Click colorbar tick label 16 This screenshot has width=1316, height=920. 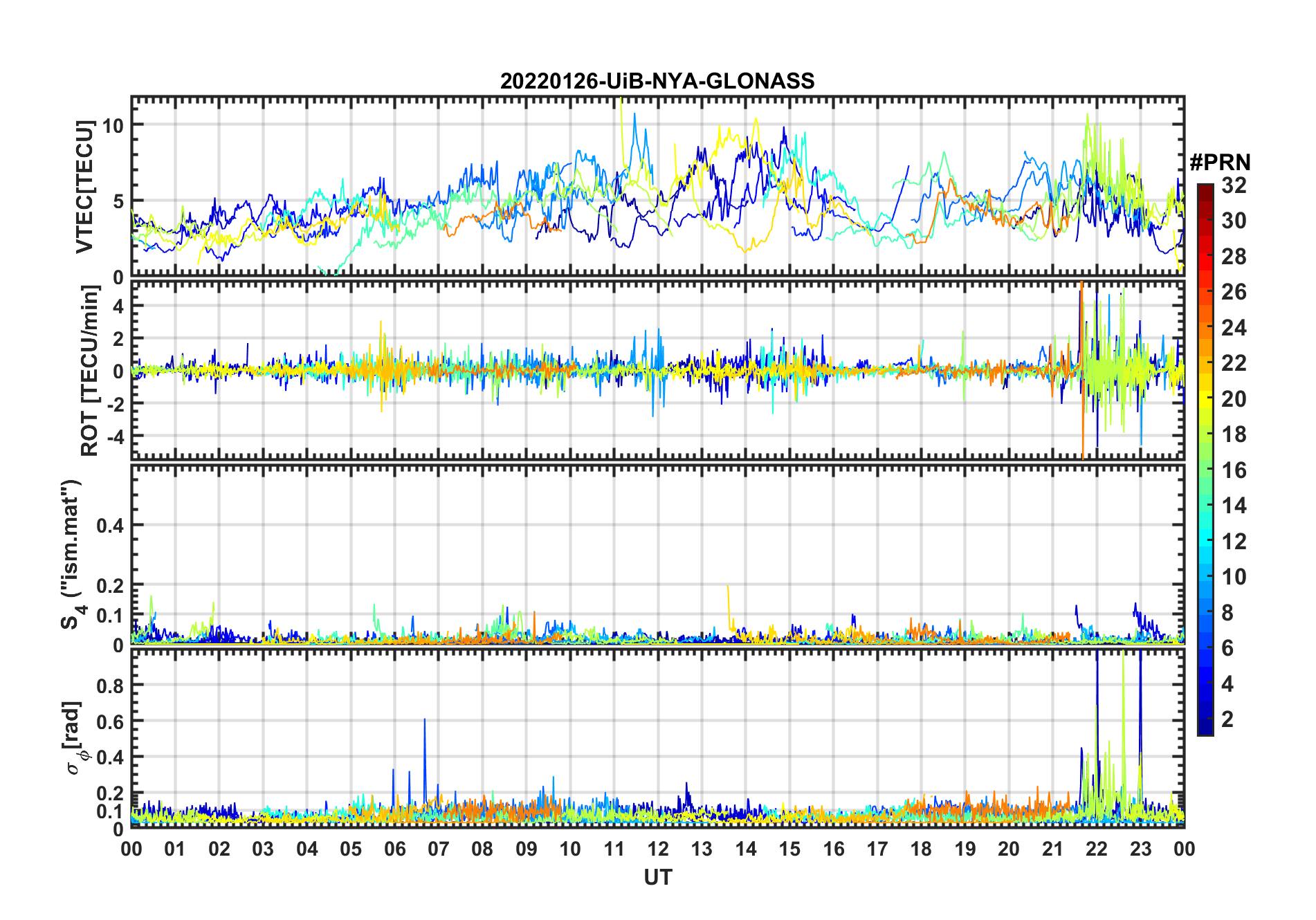1234,470
